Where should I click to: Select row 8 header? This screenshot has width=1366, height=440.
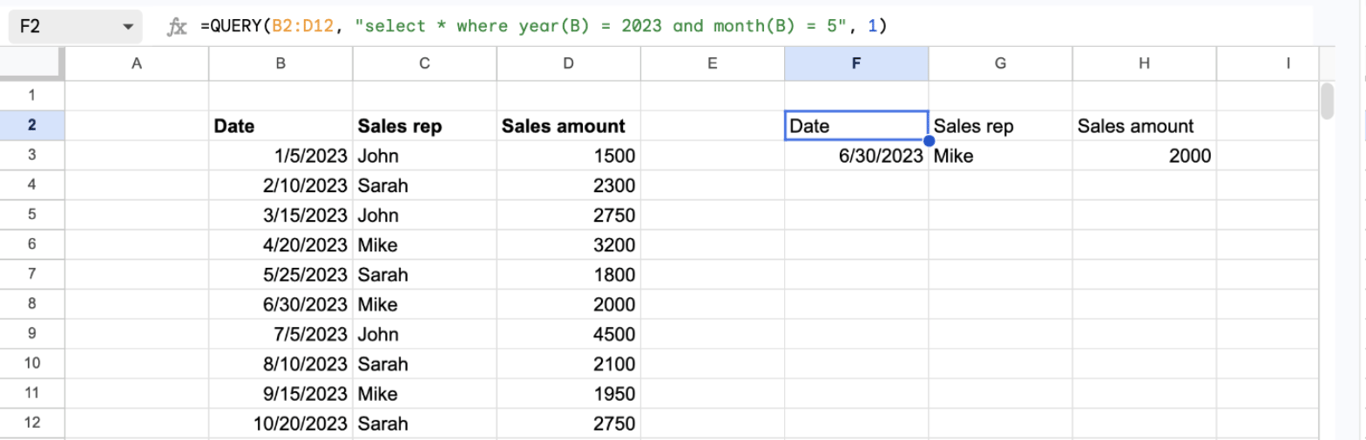pos(32,304)
